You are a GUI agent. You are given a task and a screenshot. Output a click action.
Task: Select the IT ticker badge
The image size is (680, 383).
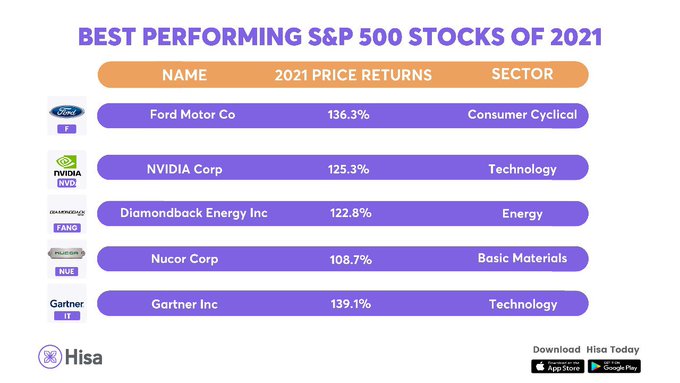click(67, 316)
